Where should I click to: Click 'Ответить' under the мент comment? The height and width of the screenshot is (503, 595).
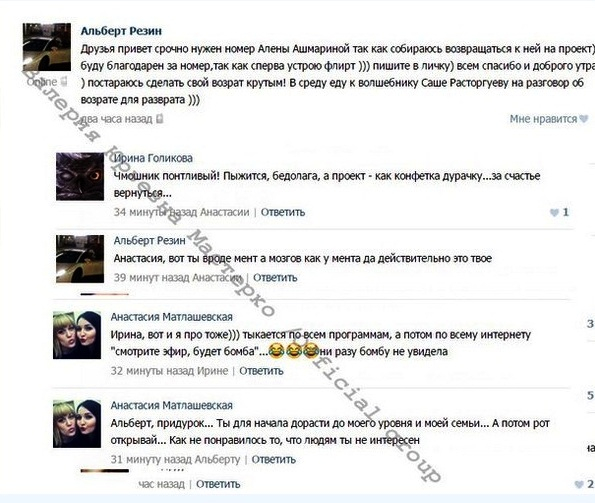(x=275, y=278)
